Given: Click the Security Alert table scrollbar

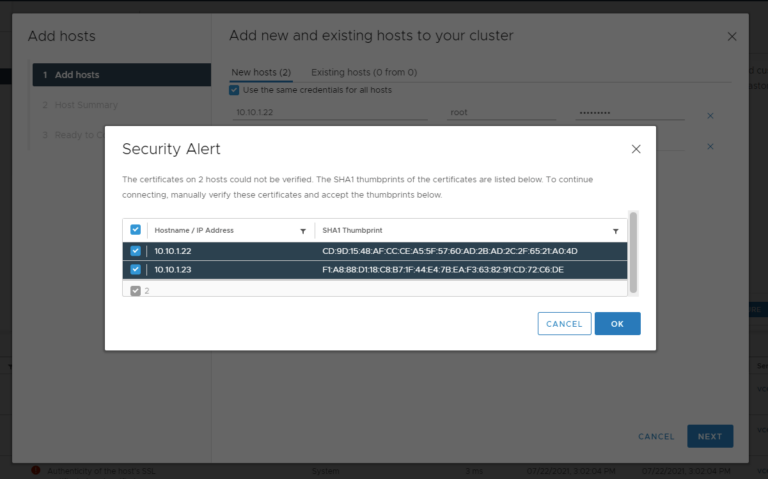Looking at the screenshot, I should coord(633,253).
